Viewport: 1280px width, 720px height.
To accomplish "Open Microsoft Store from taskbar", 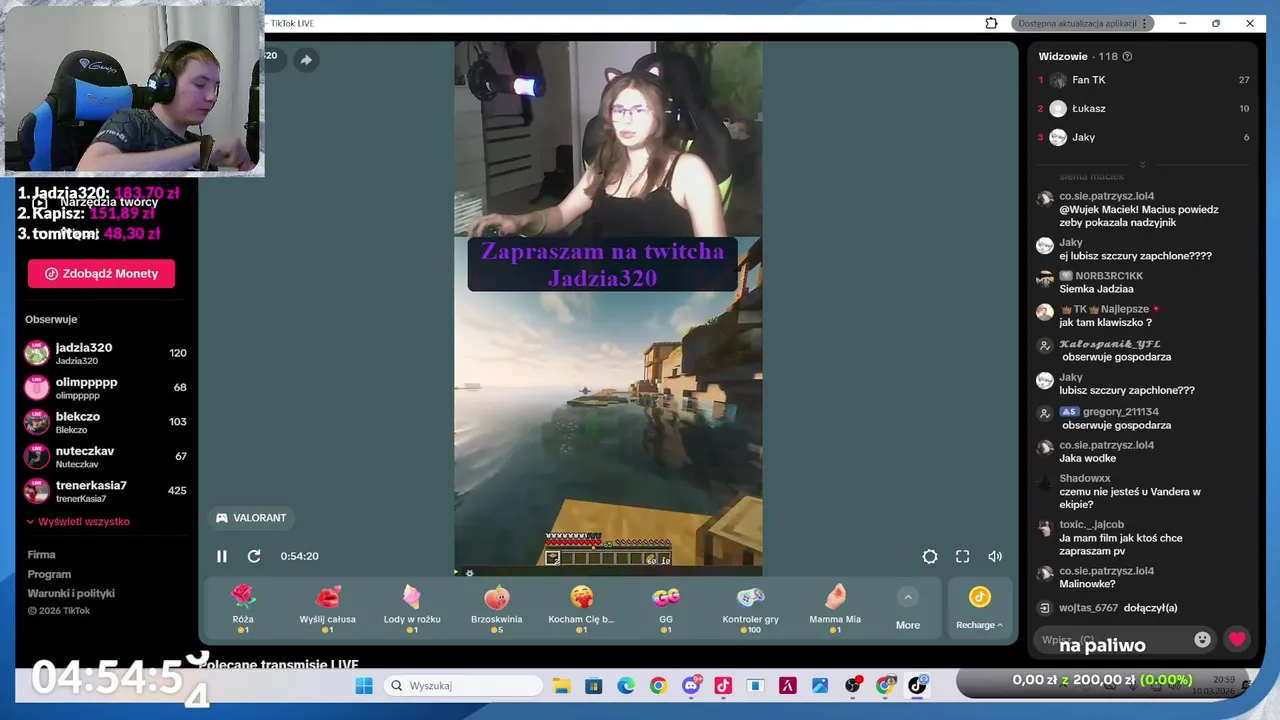I will point(594,685).
